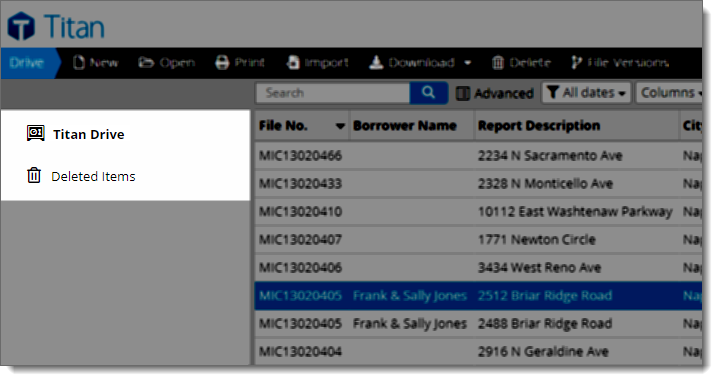Expand the Download dropdown arrow

468,63
